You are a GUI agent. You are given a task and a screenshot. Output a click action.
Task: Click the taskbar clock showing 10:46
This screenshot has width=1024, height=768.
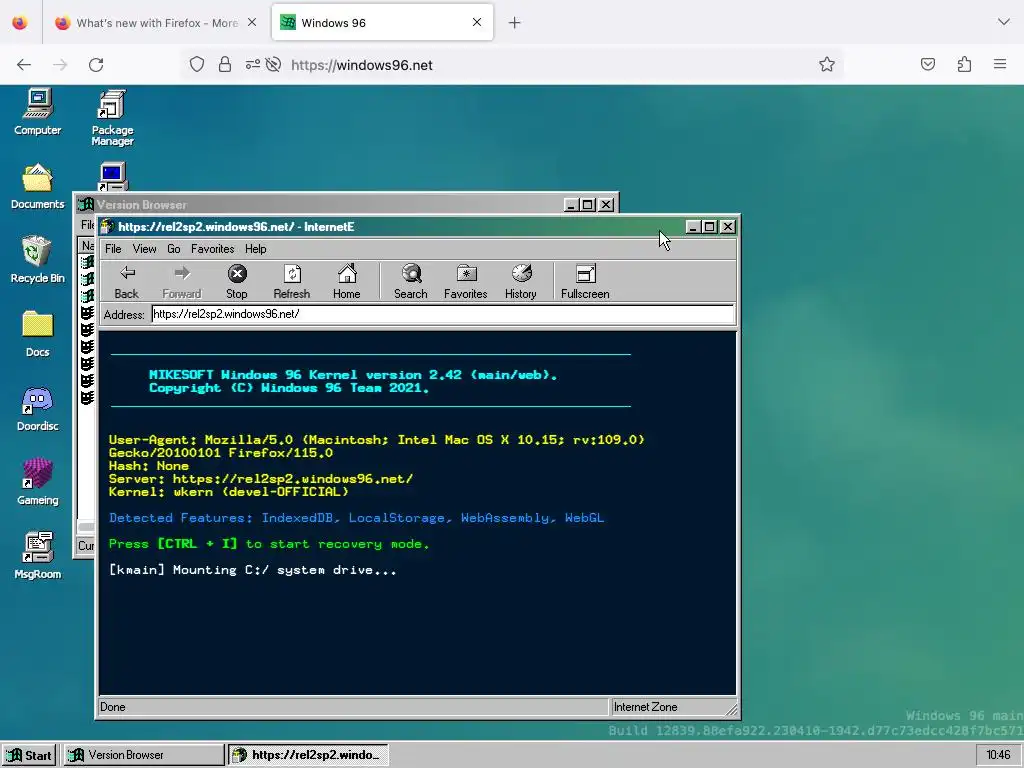[x=998, y=755]
